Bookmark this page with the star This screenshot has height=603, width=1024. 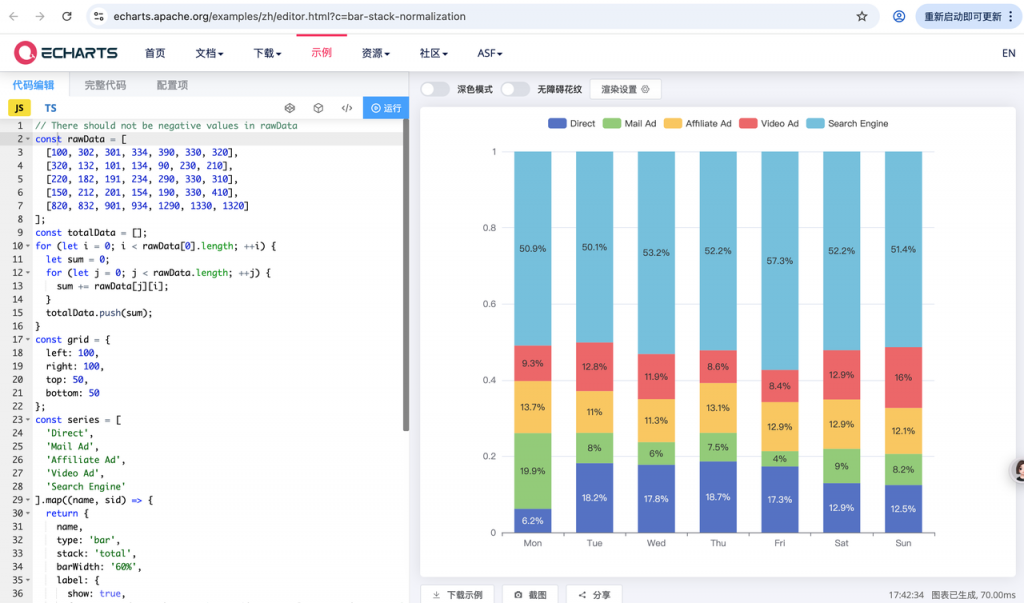point(862,16)
